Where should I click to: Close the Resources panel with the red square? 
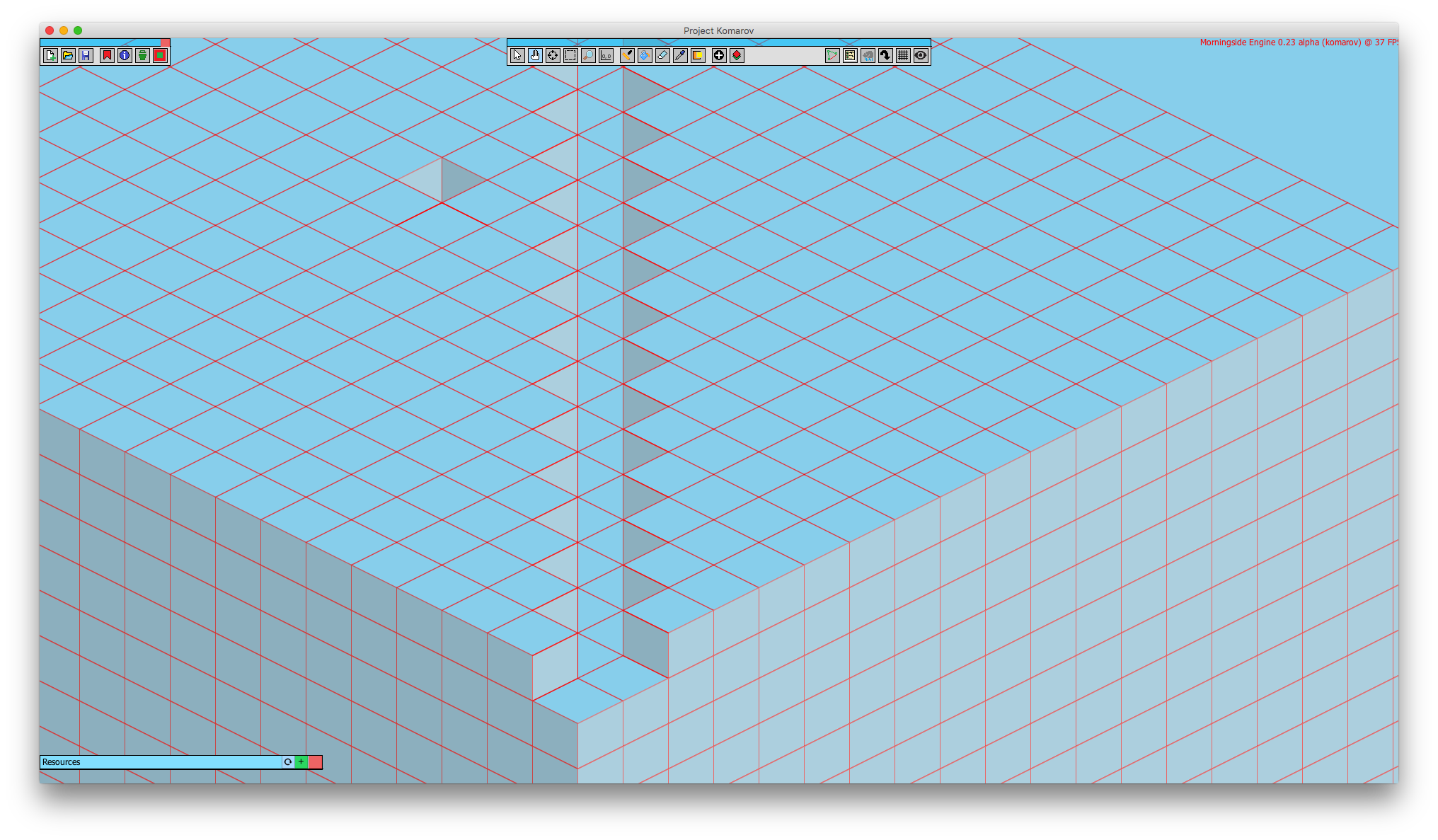pyautogui.click(x=315, y=762)
